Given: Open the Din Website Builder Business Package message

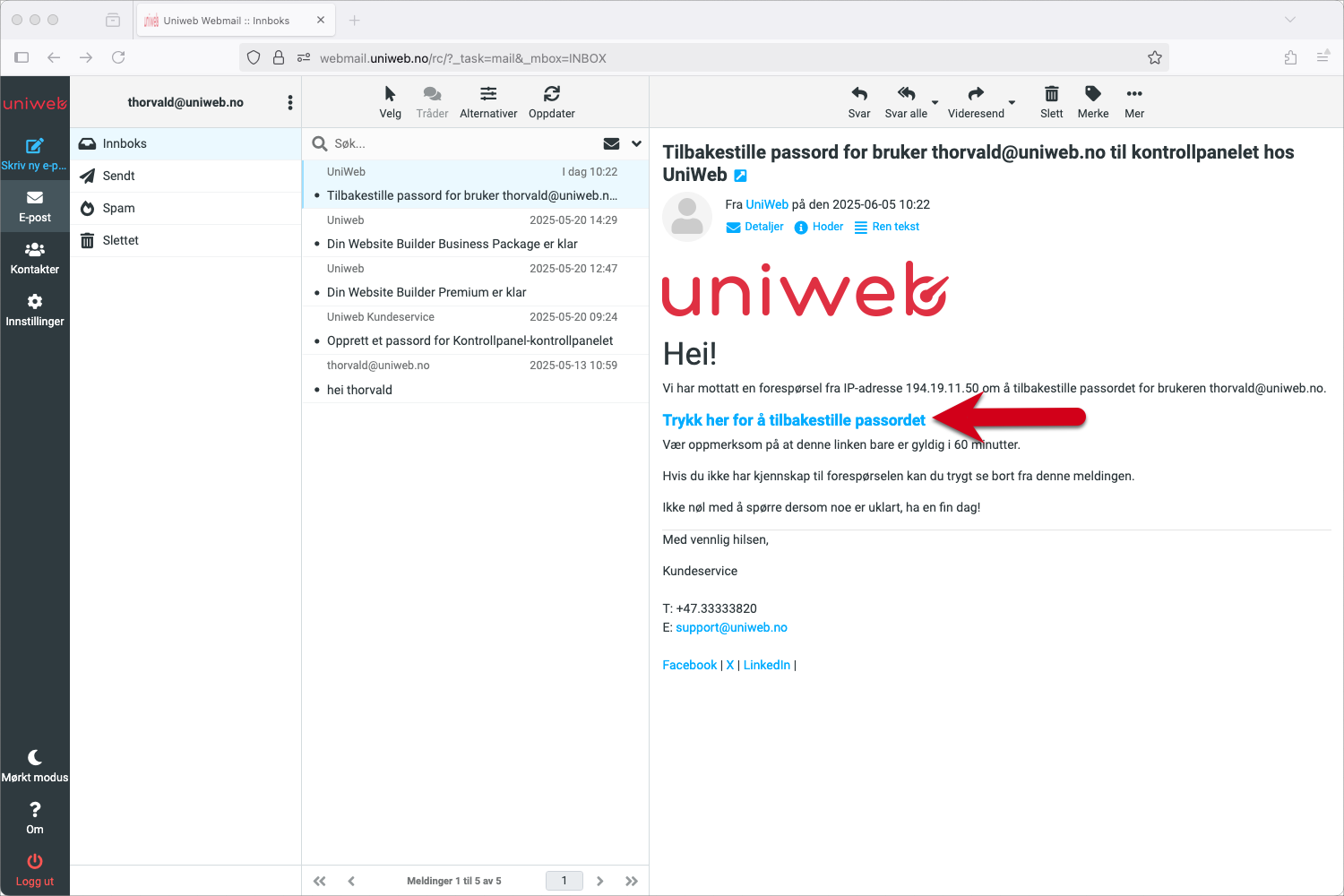Looking at the screenshot, I should (476, 232).
